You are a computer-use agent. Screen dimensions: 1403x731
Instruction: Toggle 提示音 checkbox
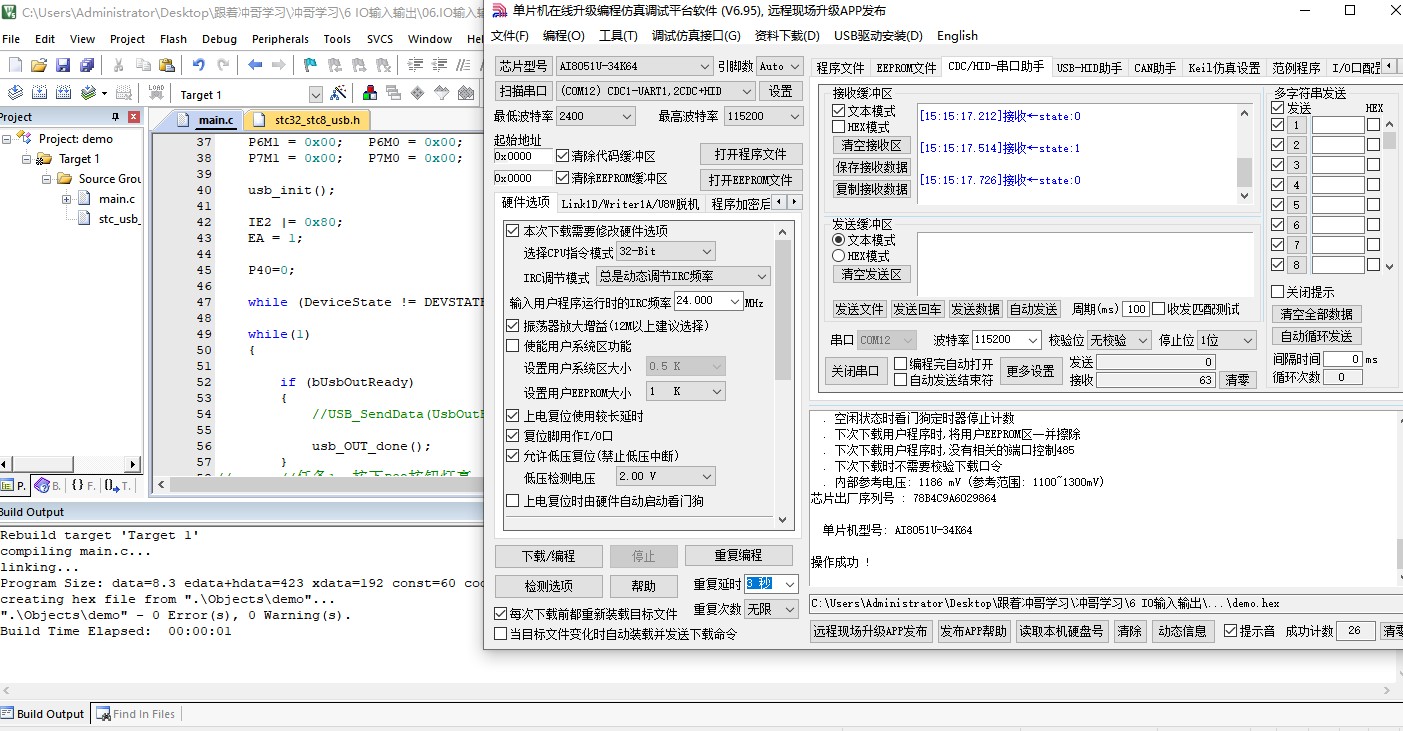click(1230, 631)
